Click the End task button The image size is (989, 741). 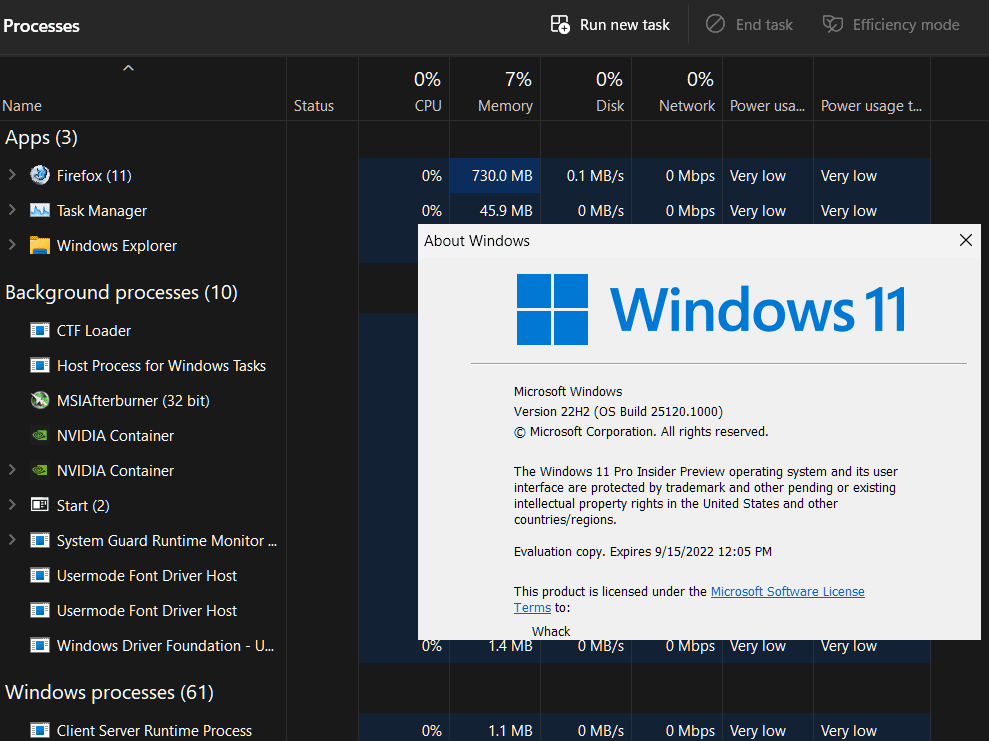tap(749, 25)
